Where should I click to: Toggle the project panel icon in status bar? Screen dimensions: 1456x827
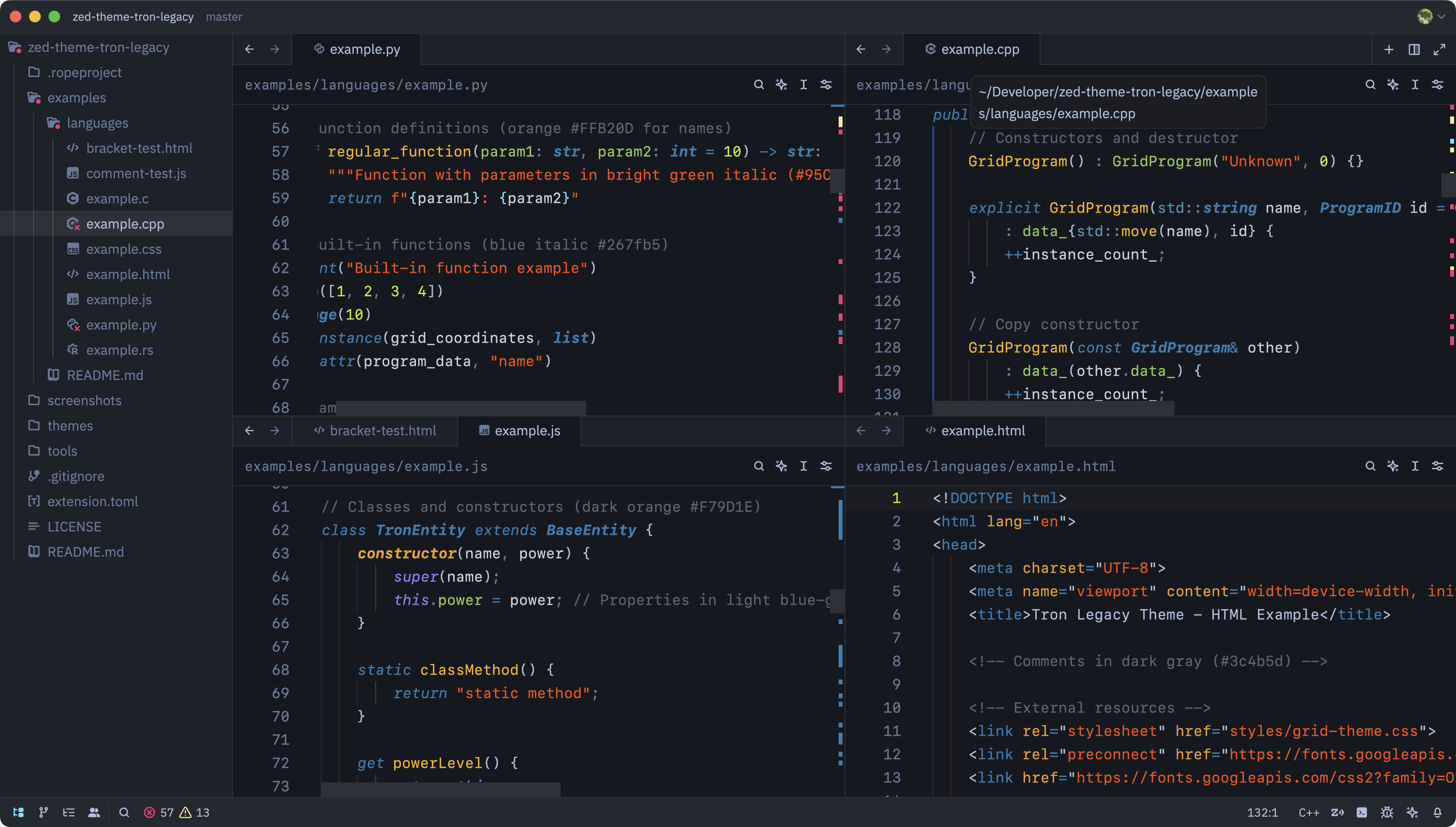click(x=18, y=812)
